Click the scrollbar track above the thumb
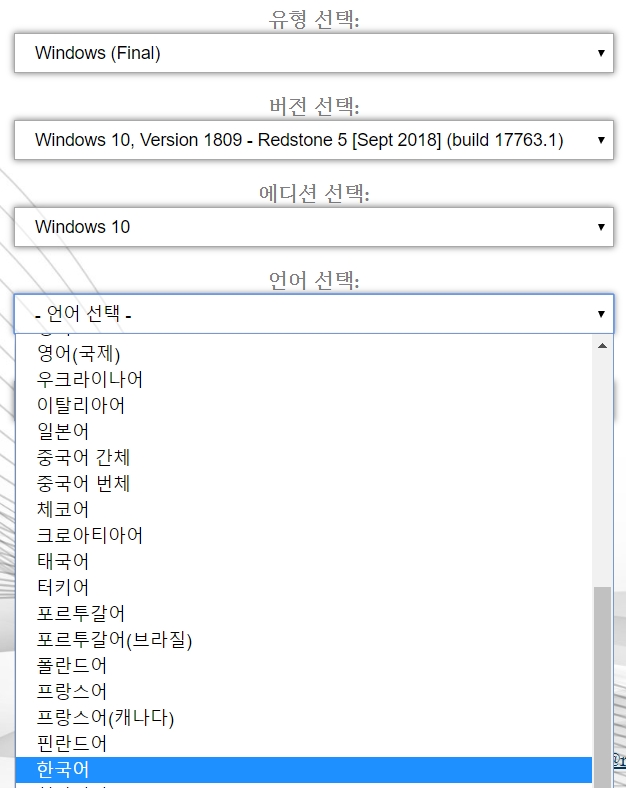Viewport: 626px width, 788px height. [x=602, y=470]
